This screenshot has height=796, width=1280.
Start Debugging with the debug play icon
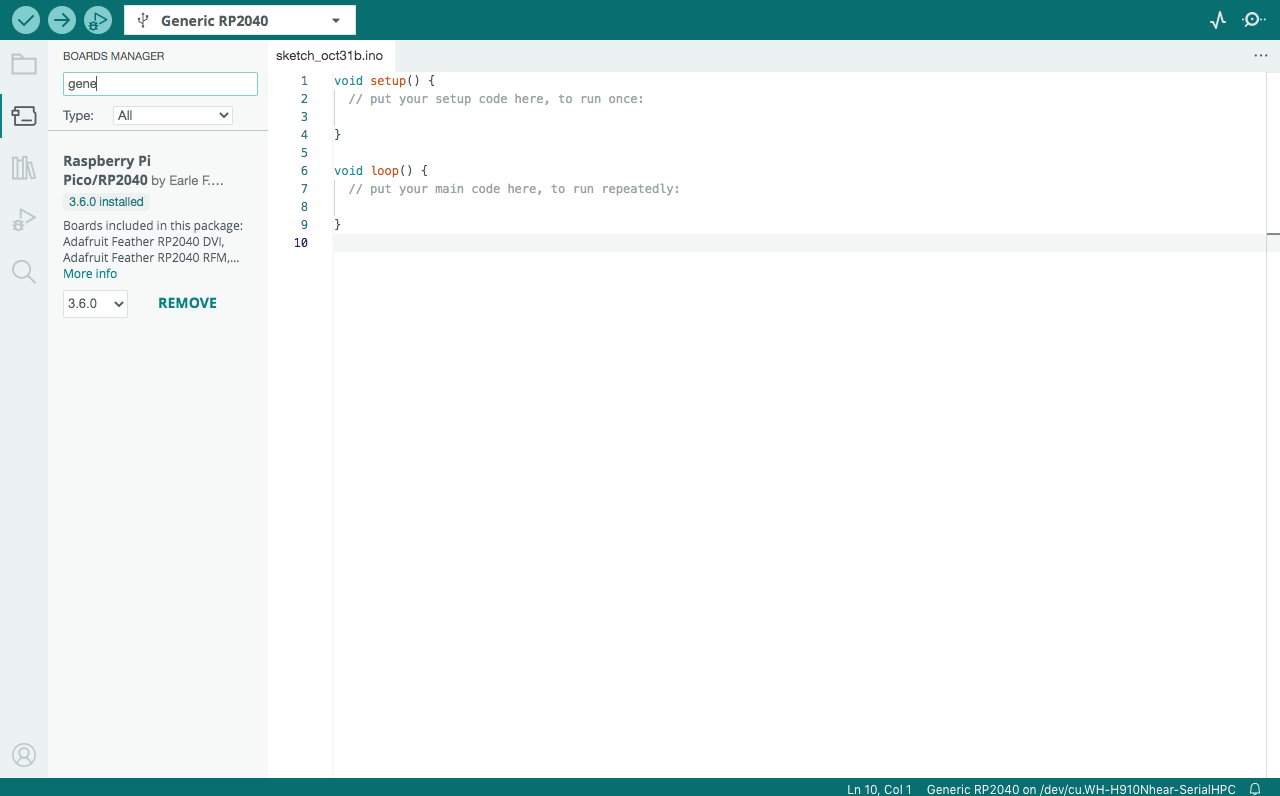coord(98,20)
